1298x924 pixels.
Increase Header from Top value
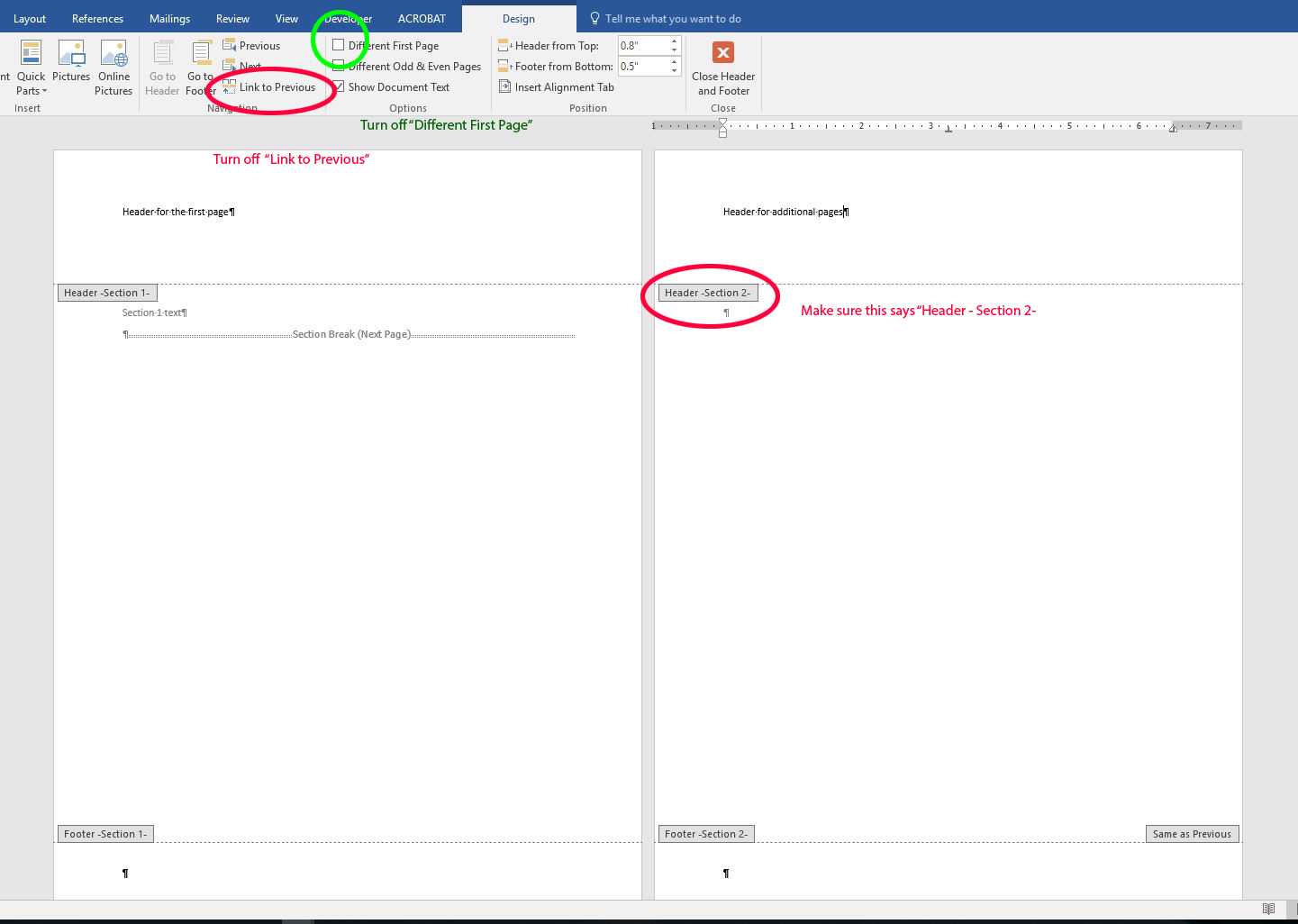675,41
